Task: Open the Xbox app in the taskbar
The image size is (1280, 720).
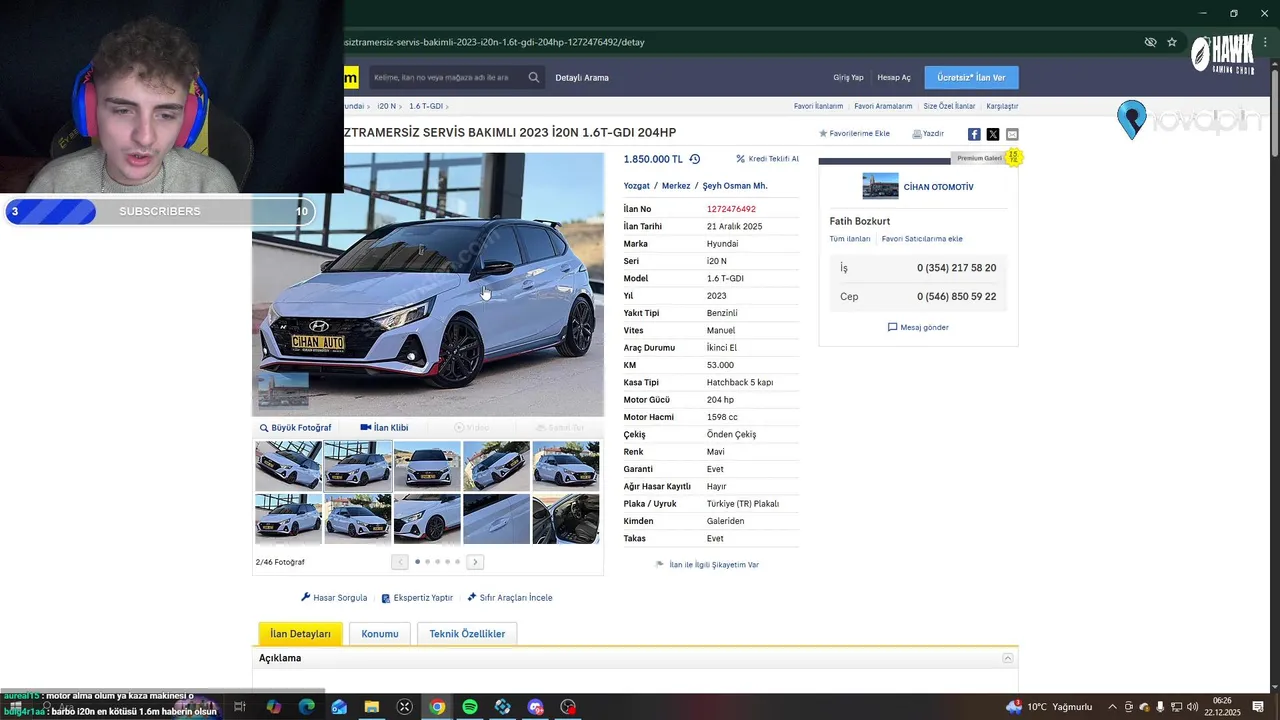Action: coord(404,707)
